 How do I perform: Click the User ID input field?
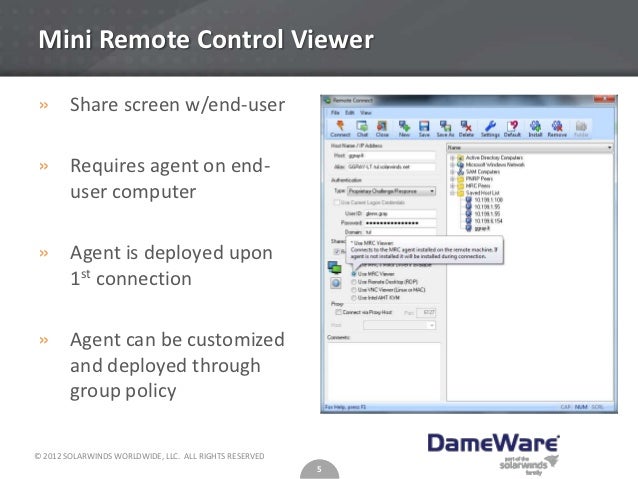pos(400,213)
